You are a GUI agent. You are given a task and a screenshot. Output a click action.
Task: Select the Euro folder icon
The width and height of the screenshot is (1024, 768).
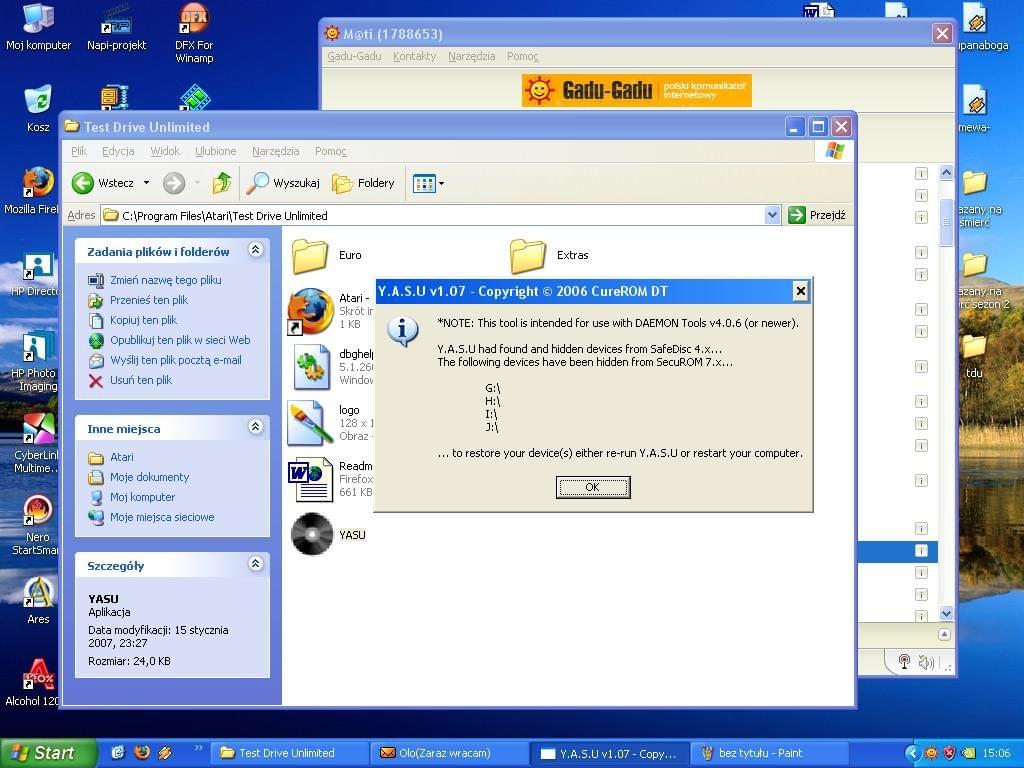pyautogui.click(x=310, y=255)
